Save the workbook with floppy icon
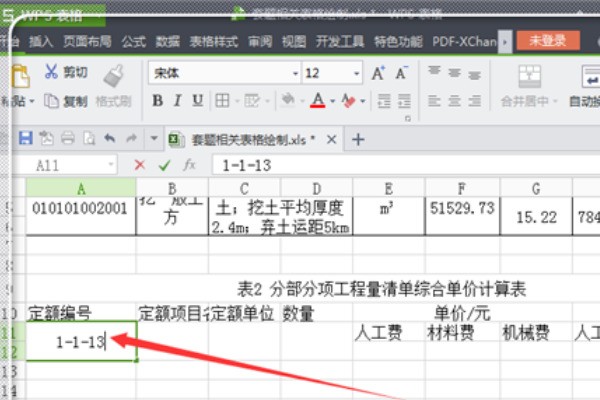Viewport: 600px width, 400px height. coord(26,138)
